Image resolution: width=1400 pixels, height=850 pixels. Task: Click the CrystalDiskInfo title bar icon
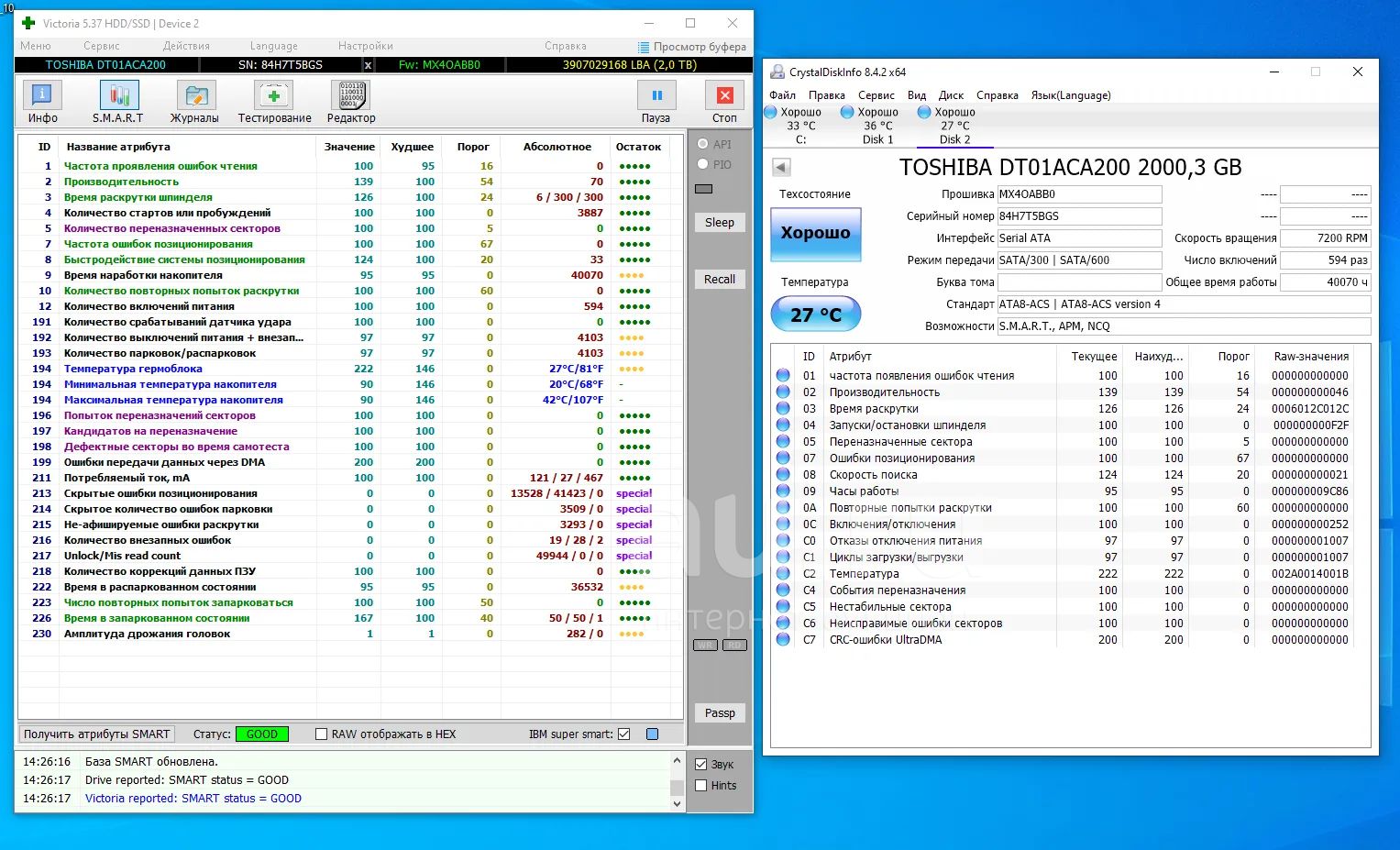coord(778,72)
